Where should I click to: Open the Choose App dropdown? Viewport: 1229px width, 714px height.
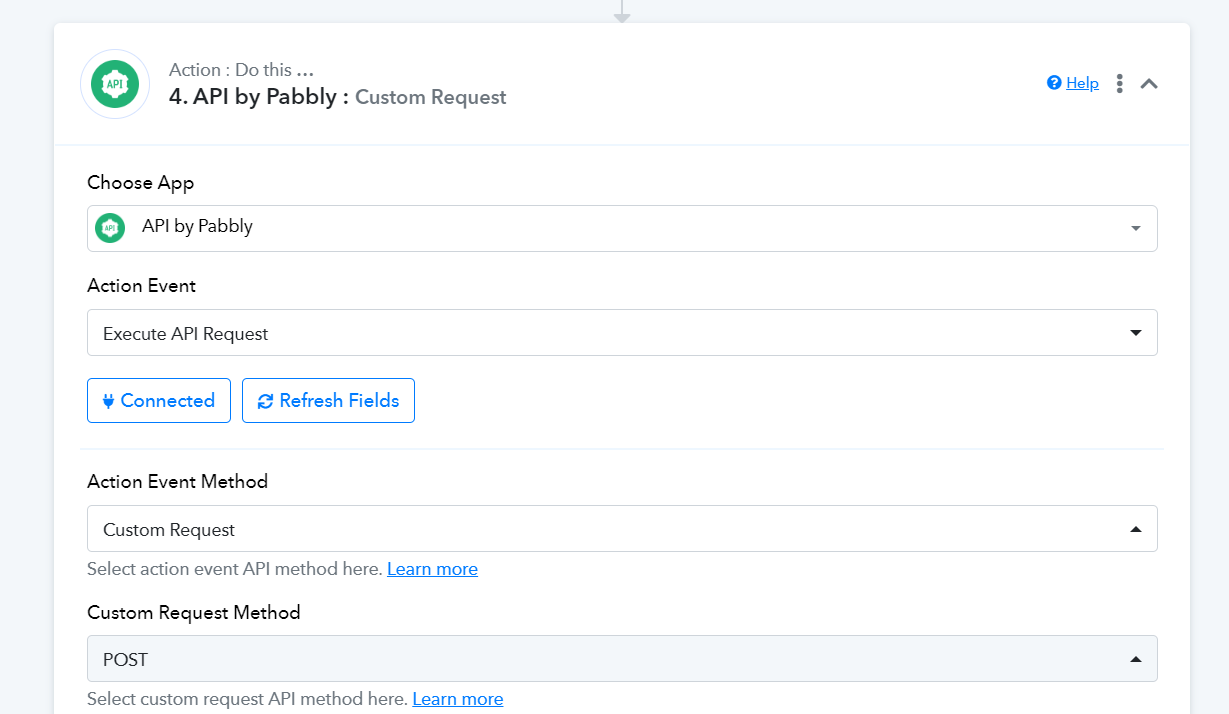tap(622, 228)
